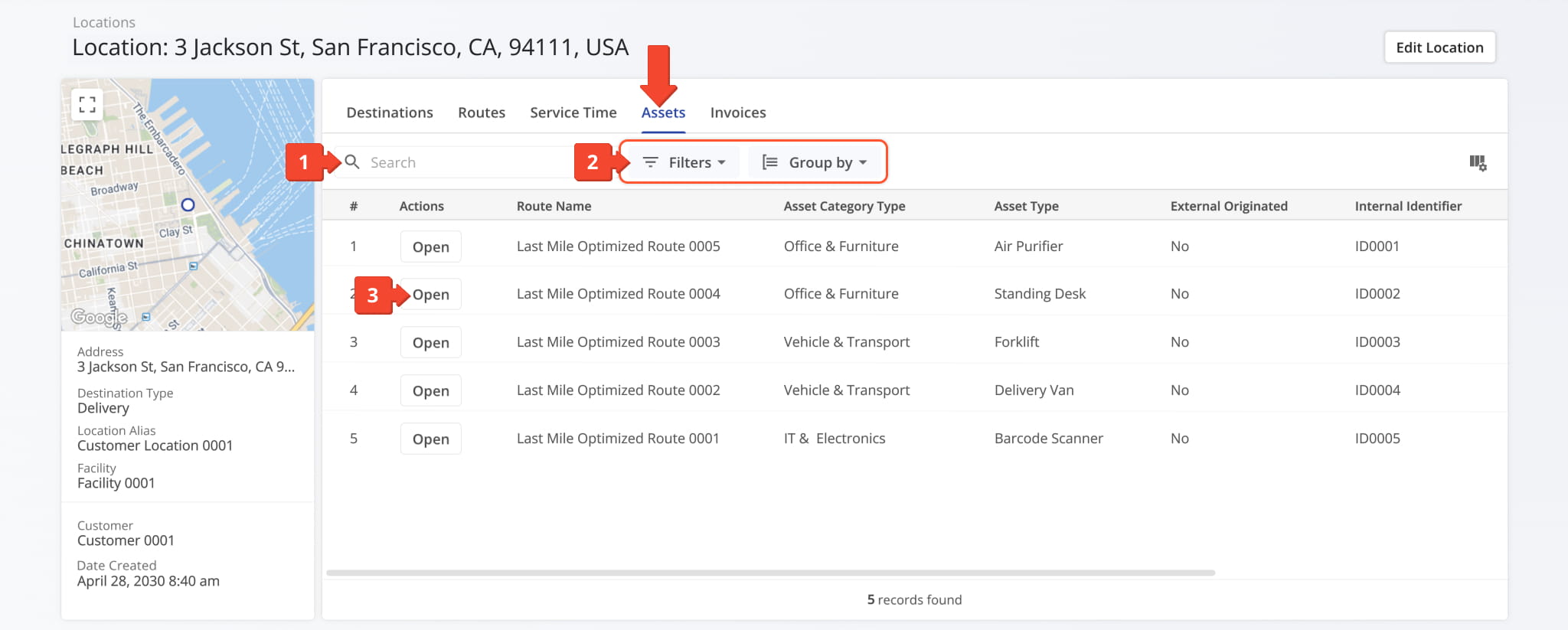1568x630 pixels.
Task: Open the Air Purifier asset row
Action: pos(431,246)
